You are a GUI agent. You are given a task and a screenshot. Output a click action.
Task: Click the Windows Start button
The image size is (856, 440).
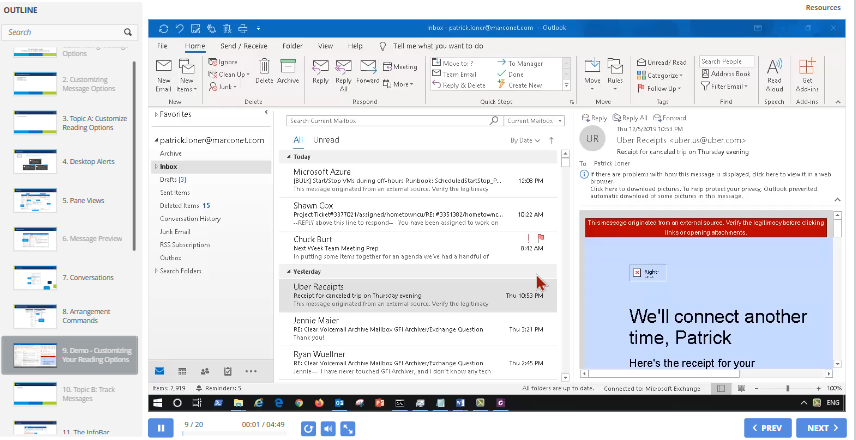pos(158,403)
